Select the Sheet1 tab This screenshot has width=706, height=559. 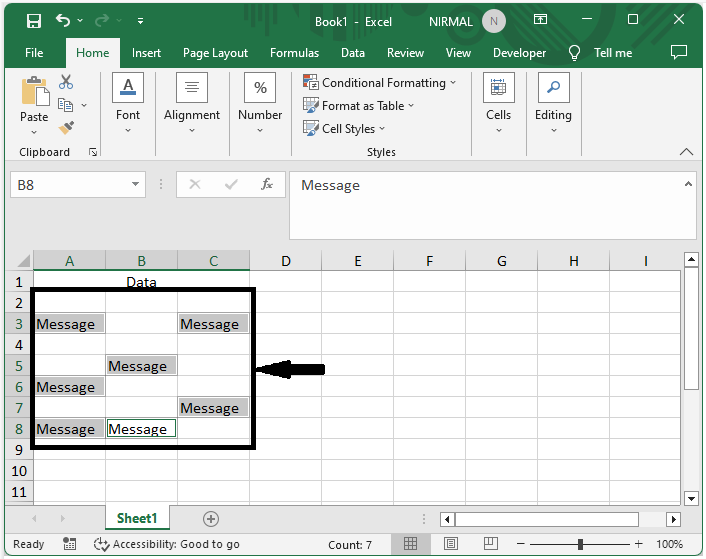[137, 518]
